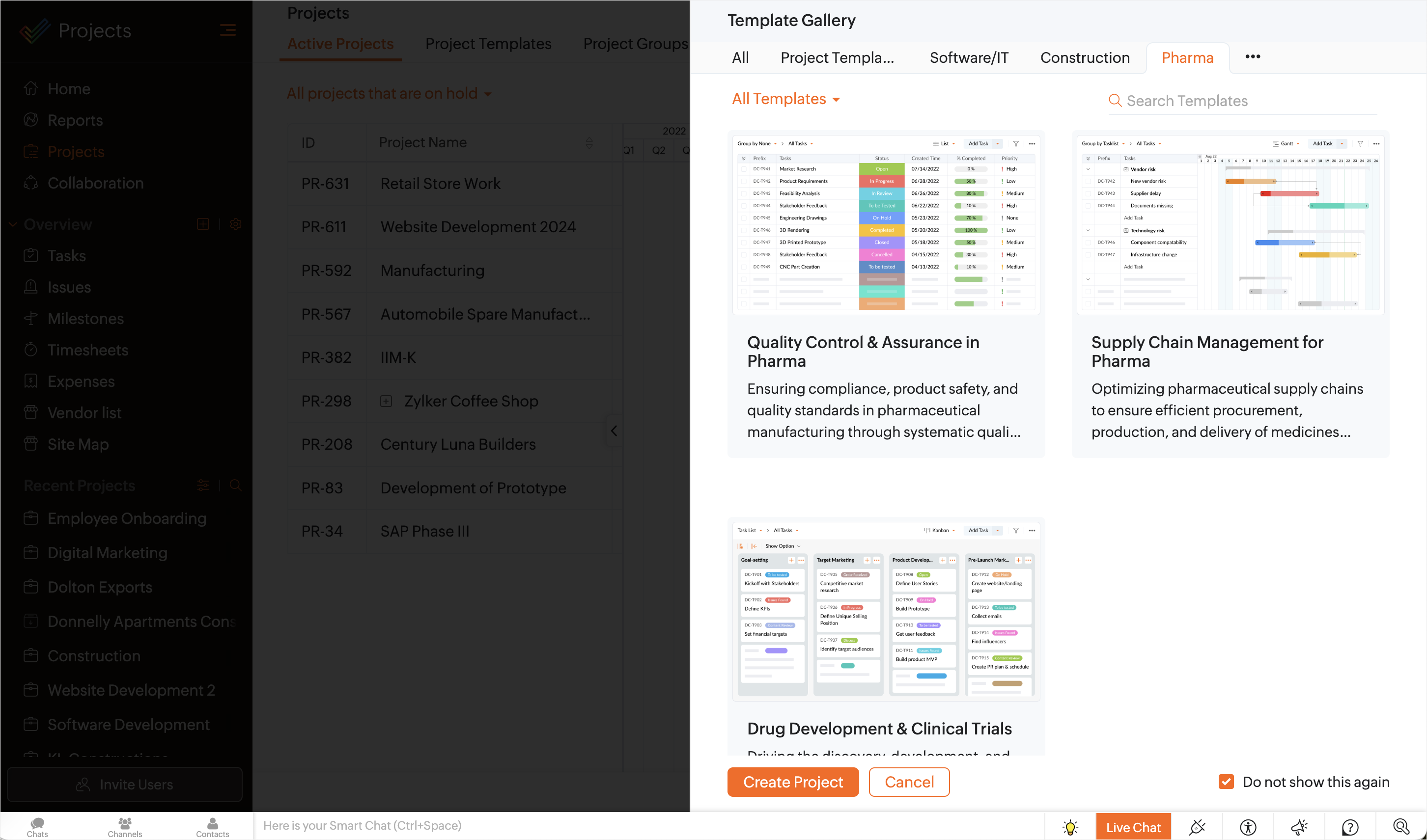This screenshot has height=840, width=1427.
Task: Click the Create Project button
Action: tap(793, 782)
